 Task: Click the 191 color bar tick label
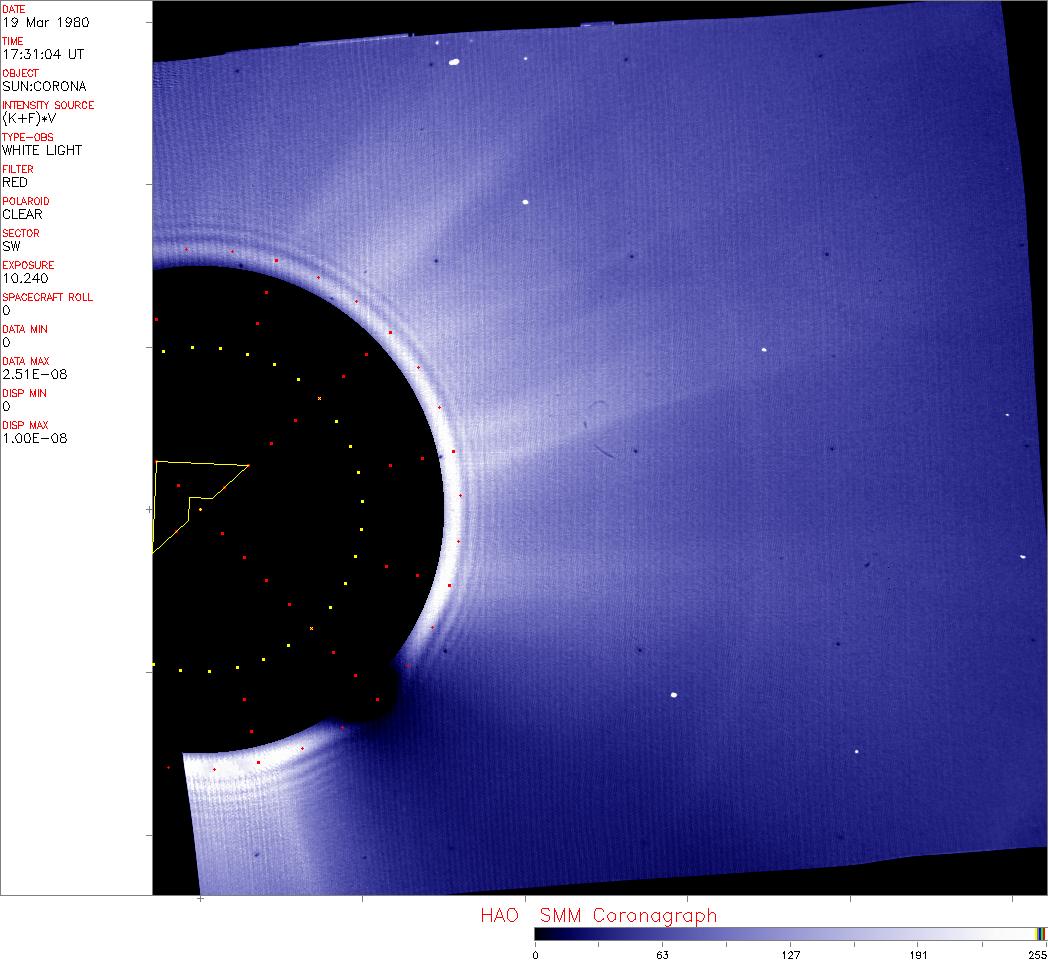918,954
